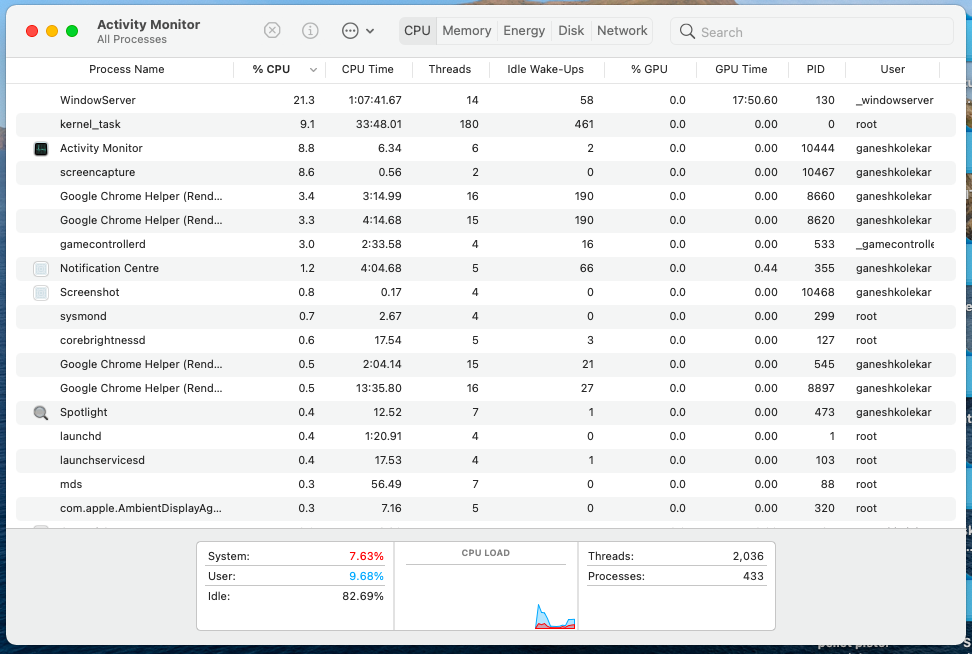Select the com.apple.AmbientDisplayAg... row
Screen dimensions: 972x654
pyautogui.click(x=485, y=508)
